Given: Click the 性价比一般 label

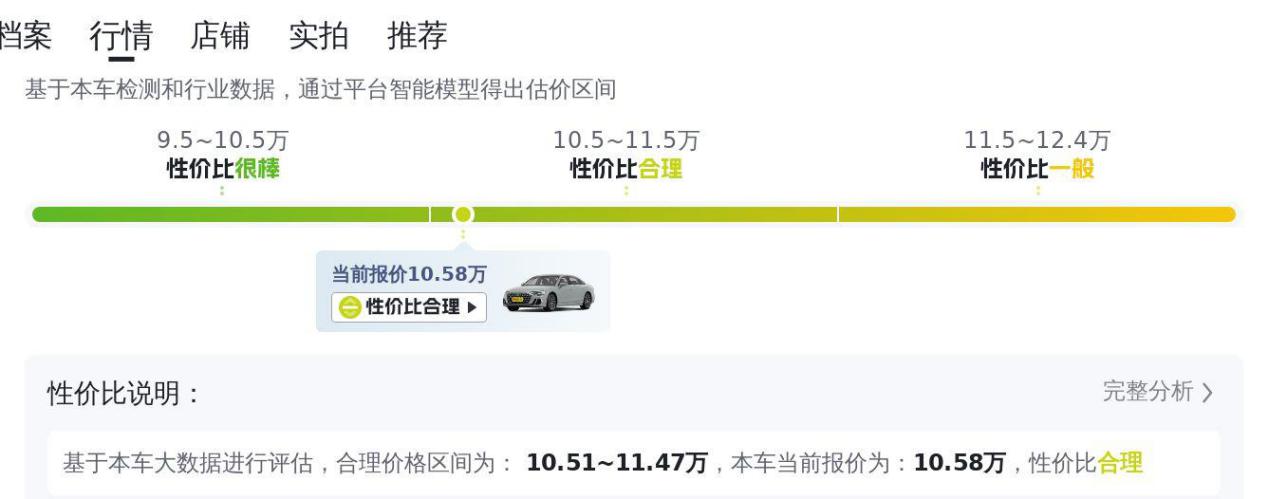Looking at the screenshot, I should 1038,168.
